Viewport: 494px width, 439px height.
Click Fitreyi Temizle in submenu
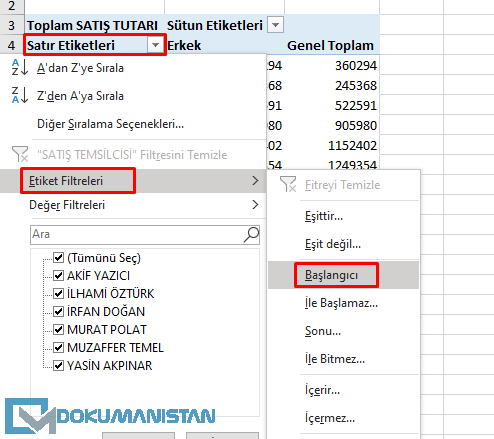click(342, 185)
